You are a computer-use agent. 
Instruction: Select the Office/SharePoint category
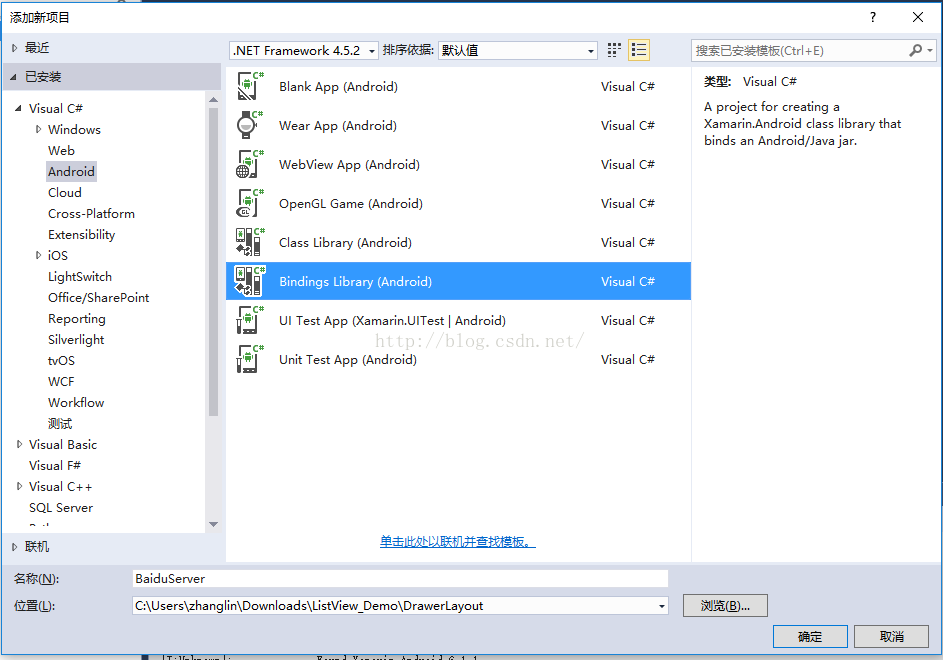tap(99, 297)
